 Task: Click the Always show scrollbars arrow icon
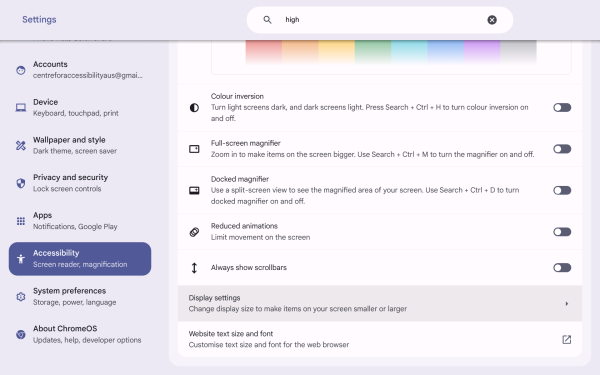(194, 268)
